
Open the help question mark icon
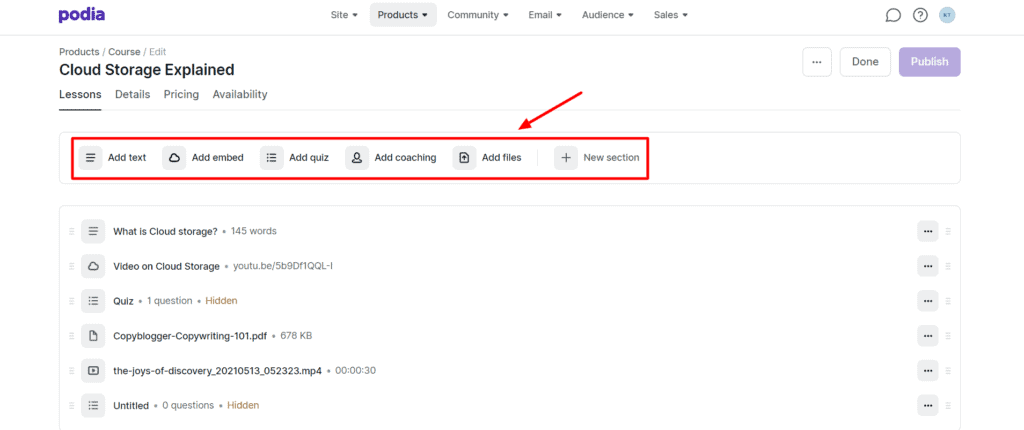[x=920, y=15]
